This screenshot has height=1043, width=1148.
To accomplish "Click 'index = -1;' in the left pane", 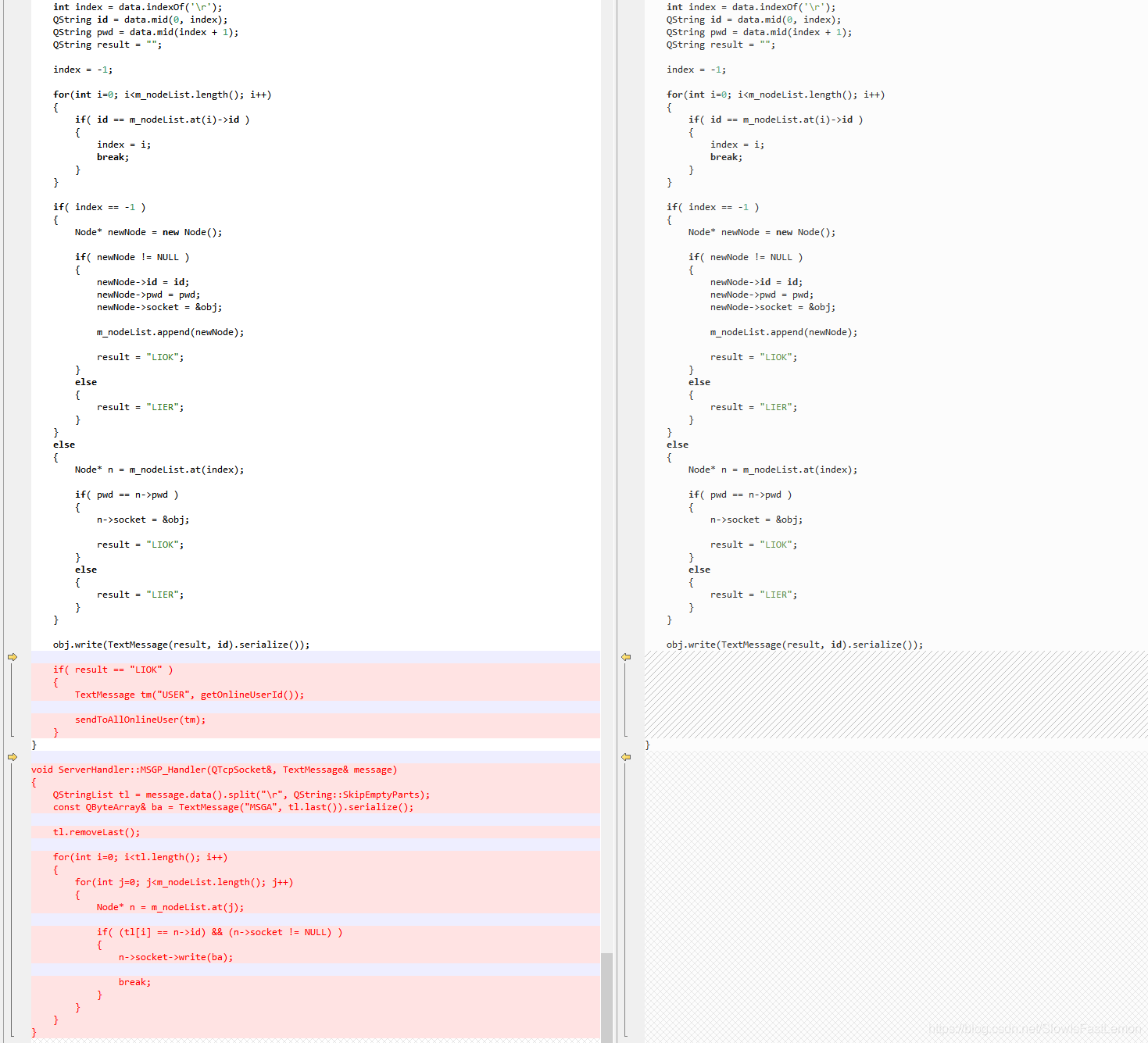I will 83,70.
